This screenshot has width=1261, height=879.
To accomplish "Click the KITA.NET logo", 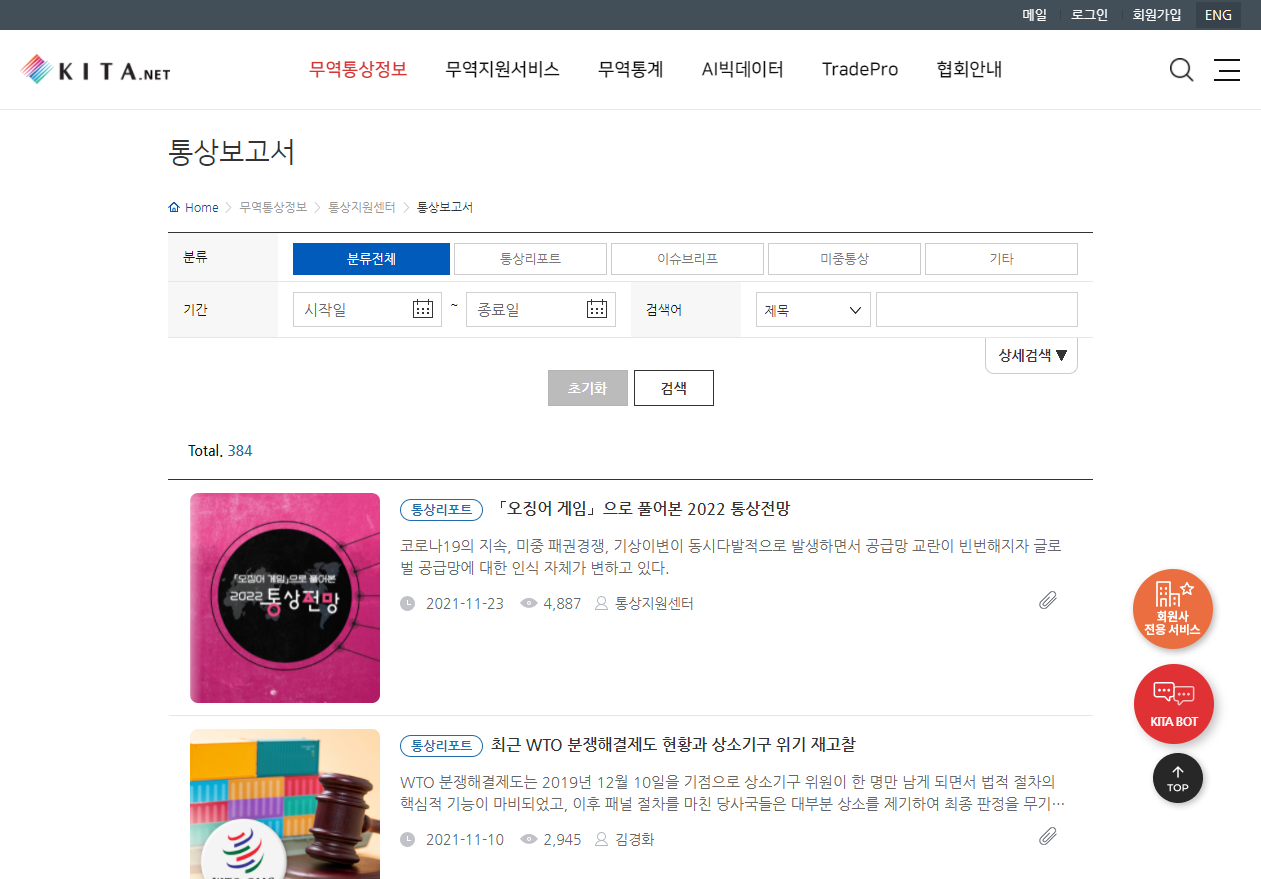I will pos(96,70).
